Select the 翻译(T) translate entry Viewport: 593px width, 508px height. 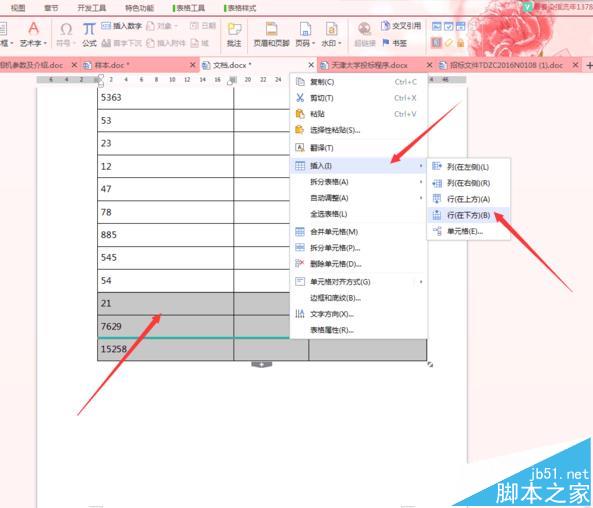click(359, 148)
